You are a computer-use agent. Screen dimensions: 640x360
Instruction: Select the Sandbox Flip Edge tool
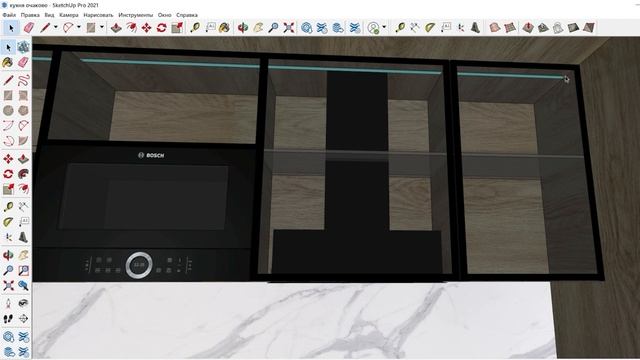click(588, 28)
